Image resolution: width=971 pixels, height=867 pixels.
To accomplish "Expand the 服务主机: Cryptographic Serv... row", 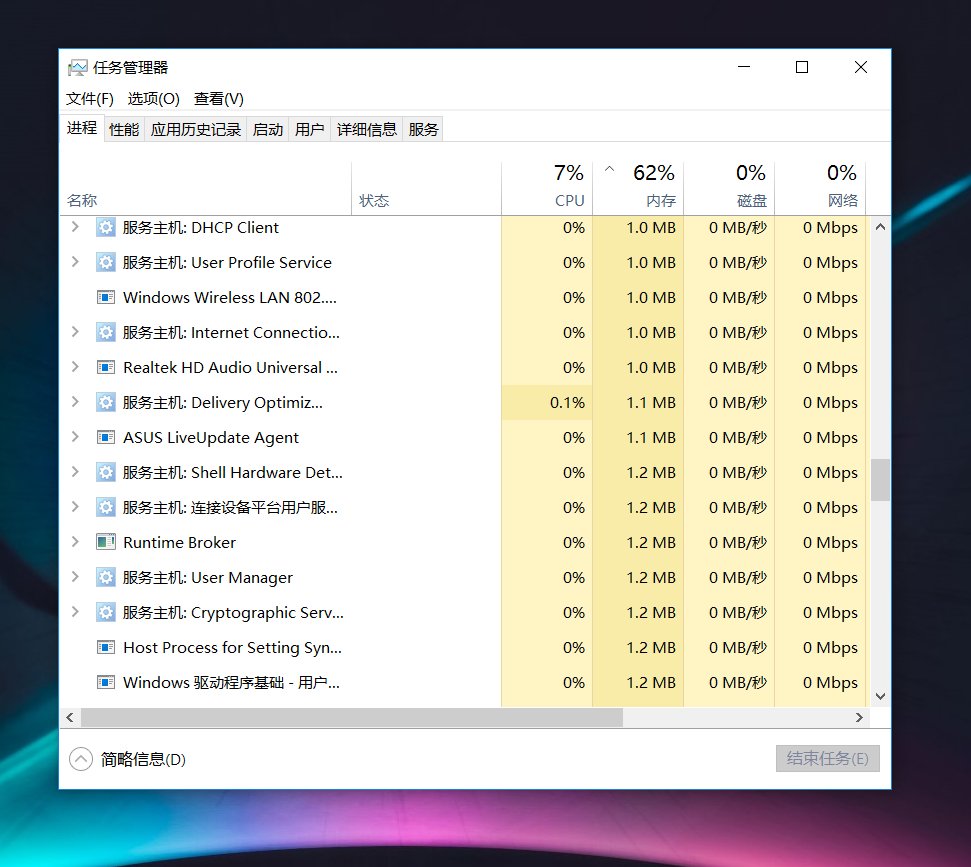I will (75, 611).
